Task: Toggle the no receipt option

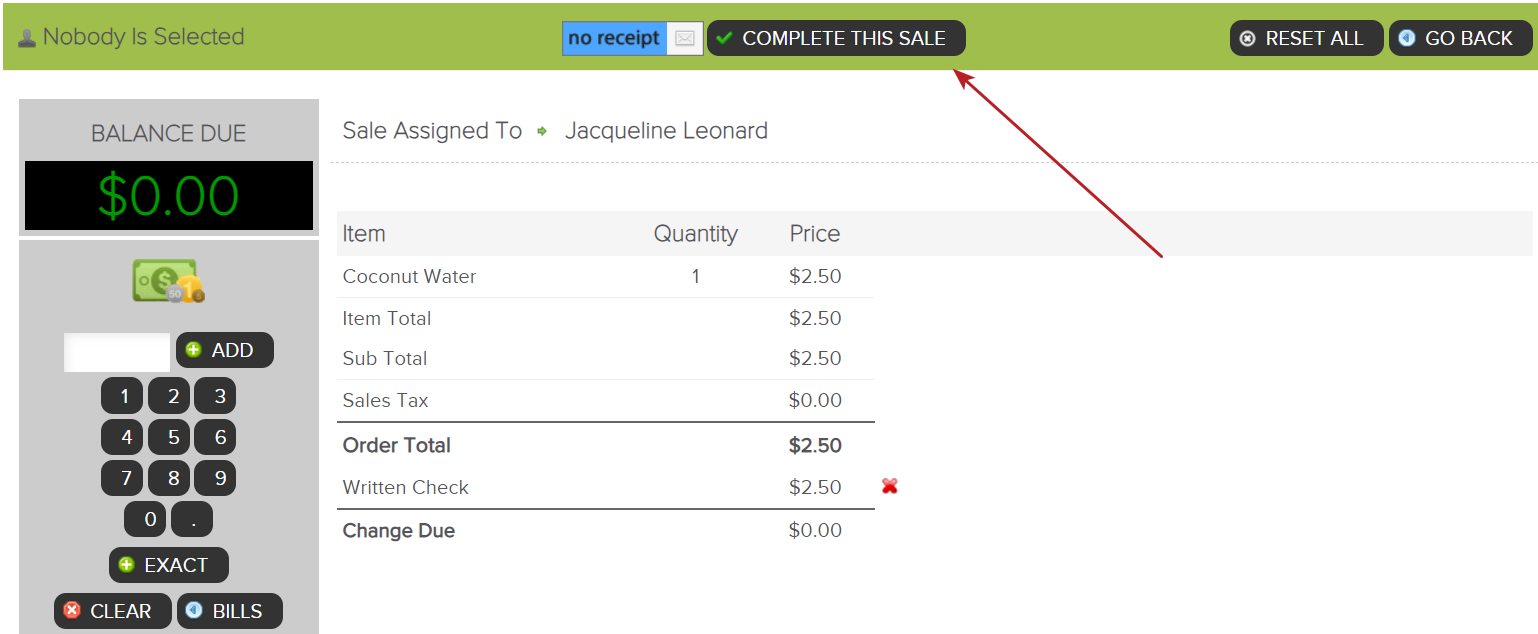Action: tap(614, 39)
